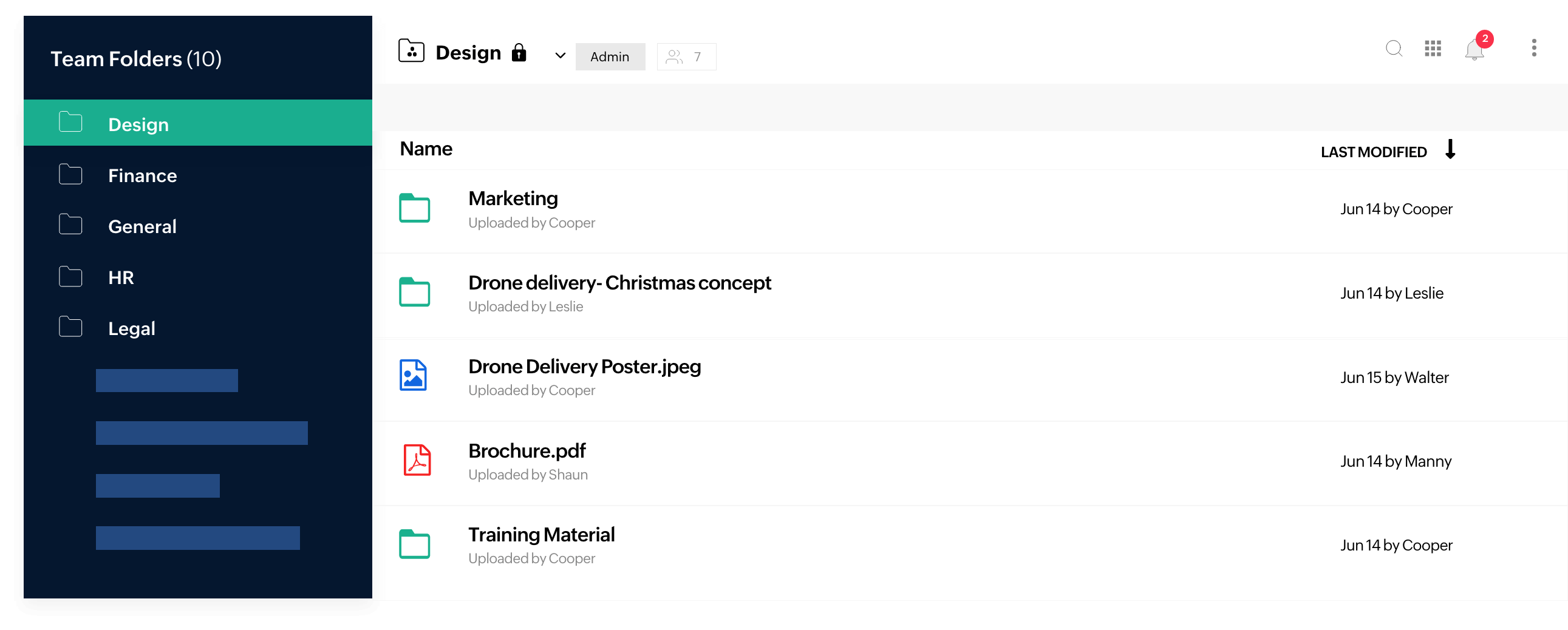The height and width of the screenshot is (630, 1568).
Task: Click the Design team folder header icon
Action: 412,51
